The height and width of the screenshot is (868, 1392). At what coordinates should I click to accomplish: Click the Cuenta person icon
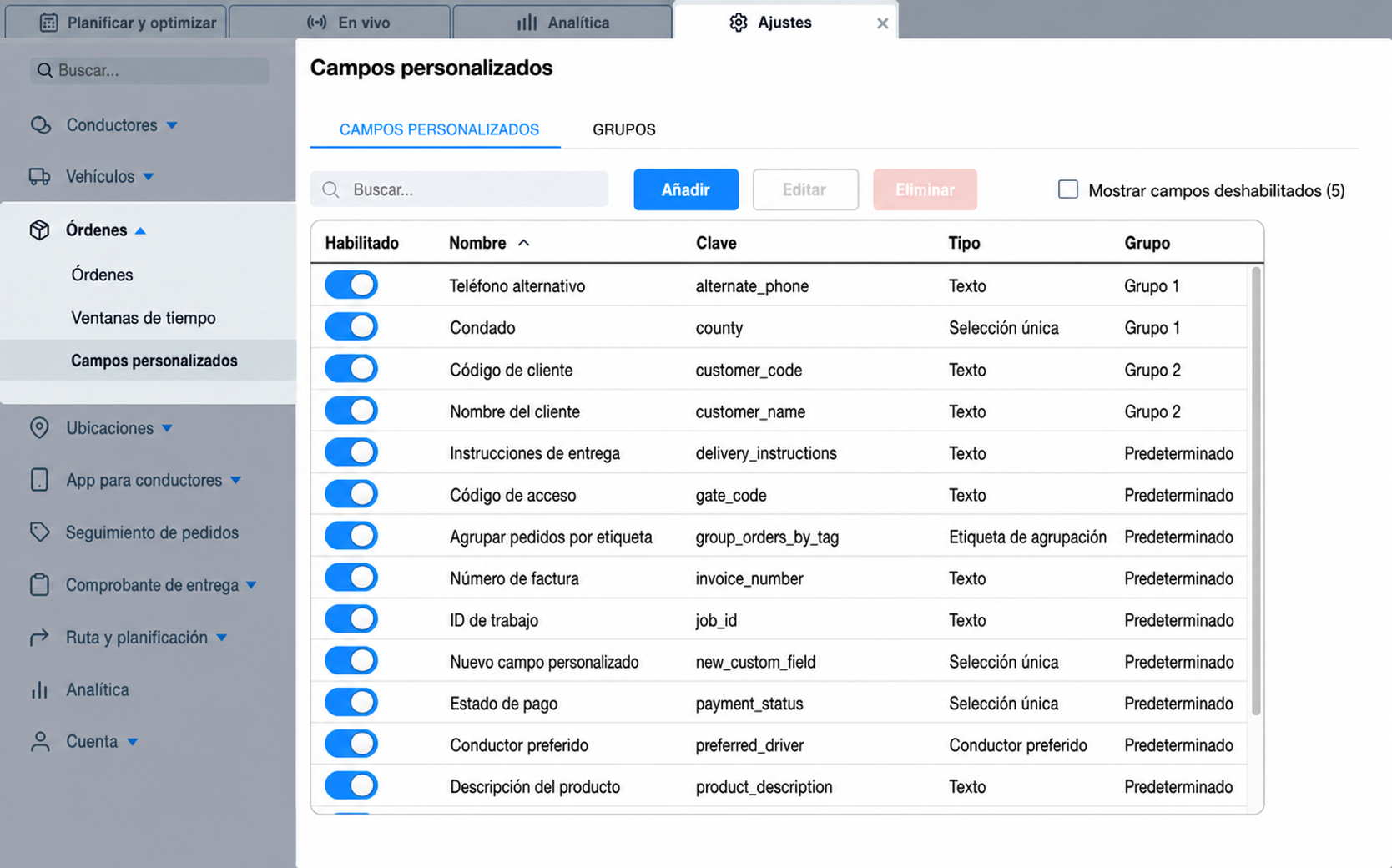coord(39,742)
